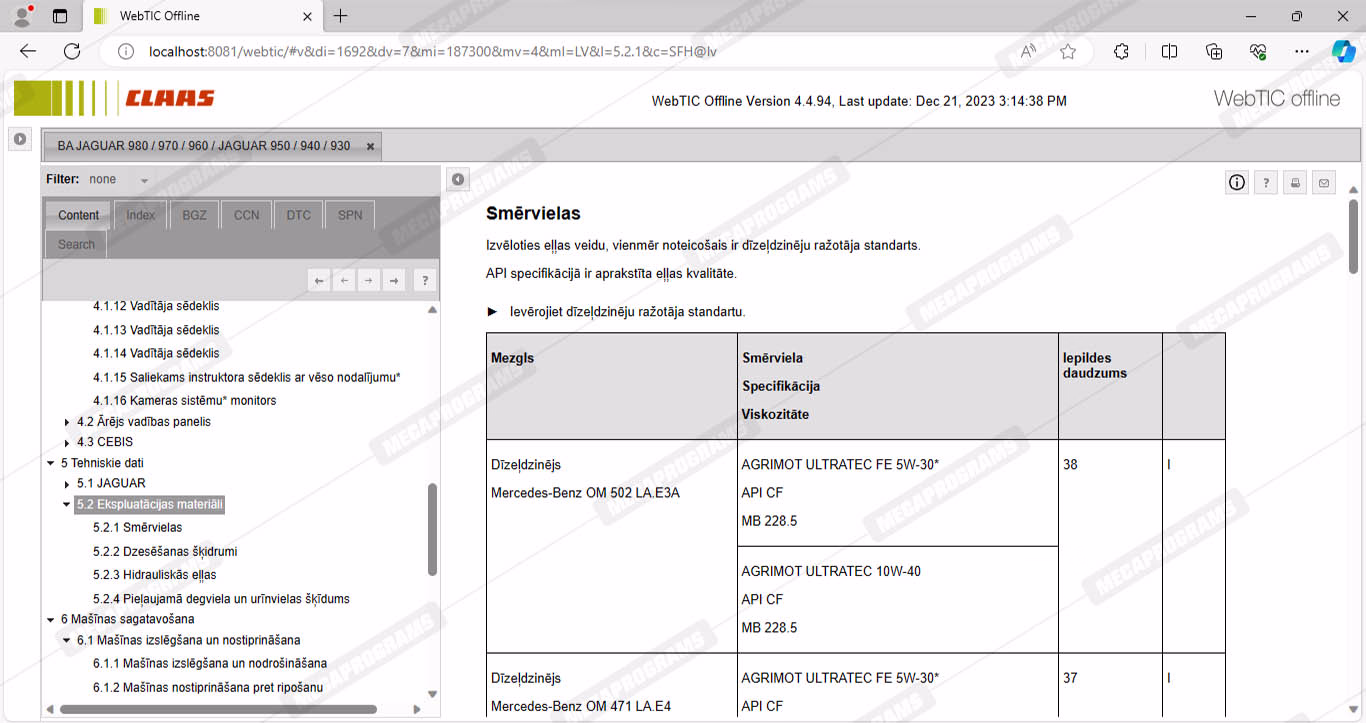This screenshot has width=1366, height=723.
Task: Open the Filter dropdown
Action: coord(144,180)
